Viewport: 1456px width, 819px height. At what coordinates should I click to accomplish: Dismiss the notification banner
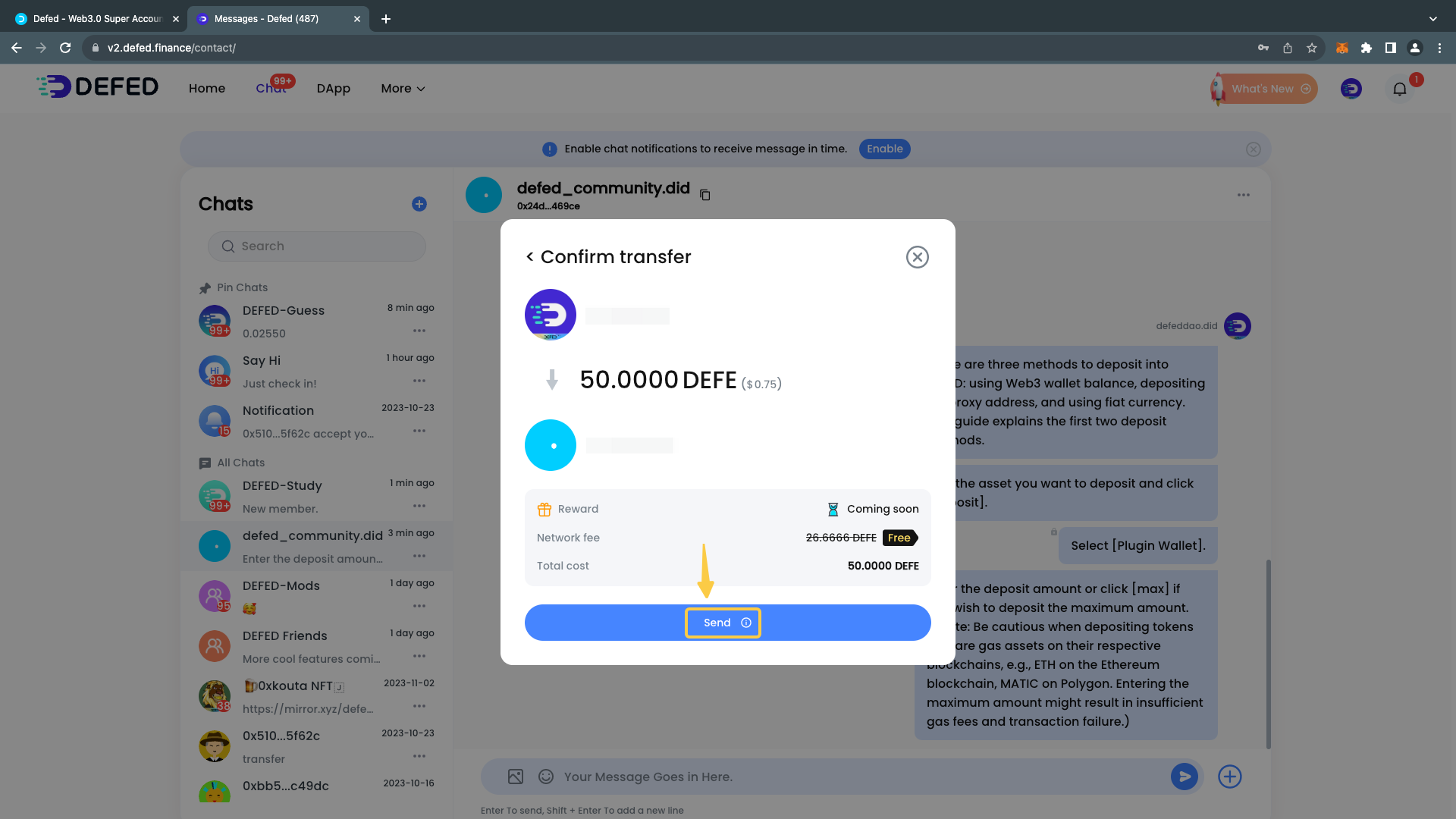1253,149
